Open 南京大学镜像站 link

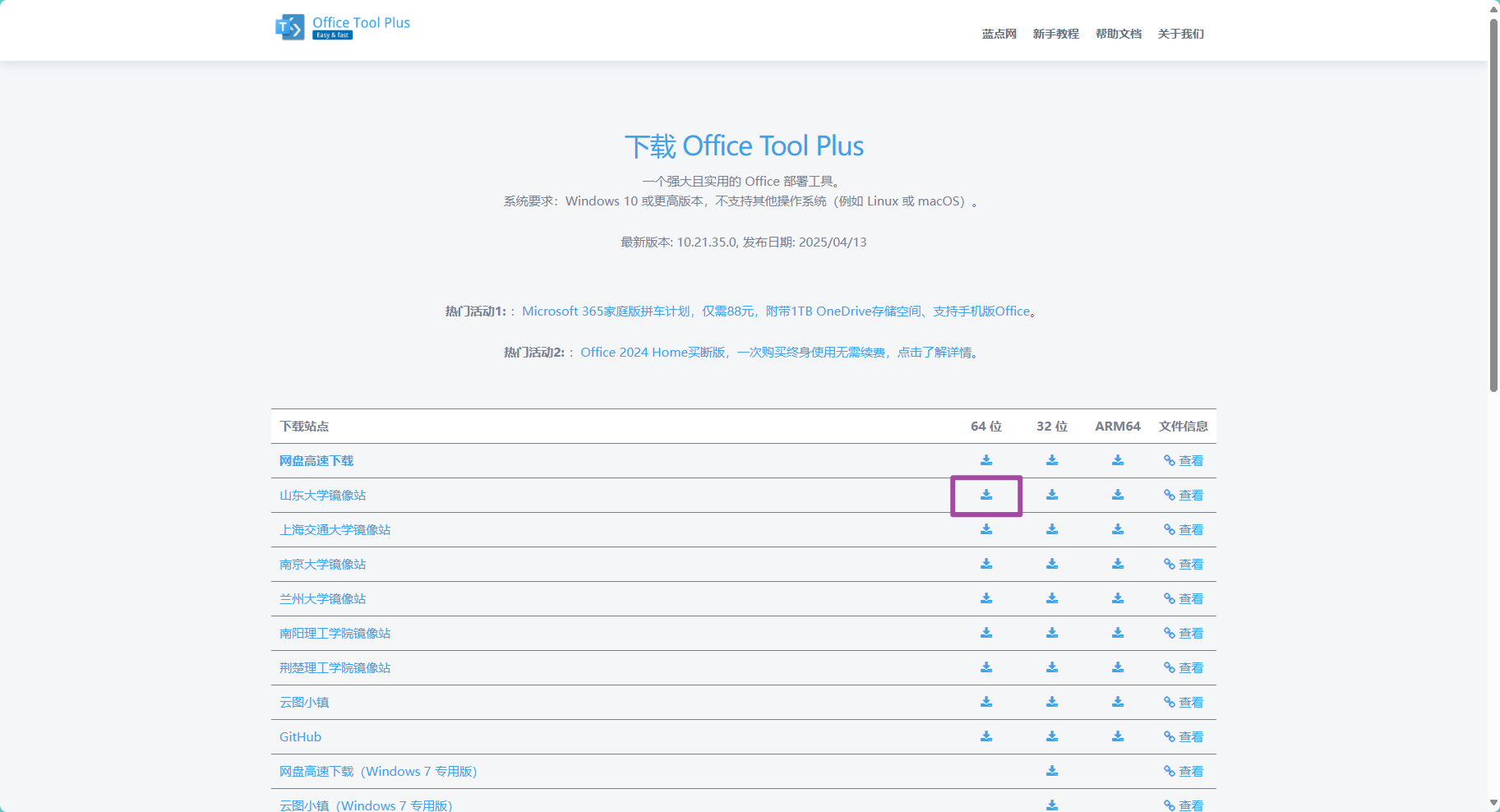[323, 565]
